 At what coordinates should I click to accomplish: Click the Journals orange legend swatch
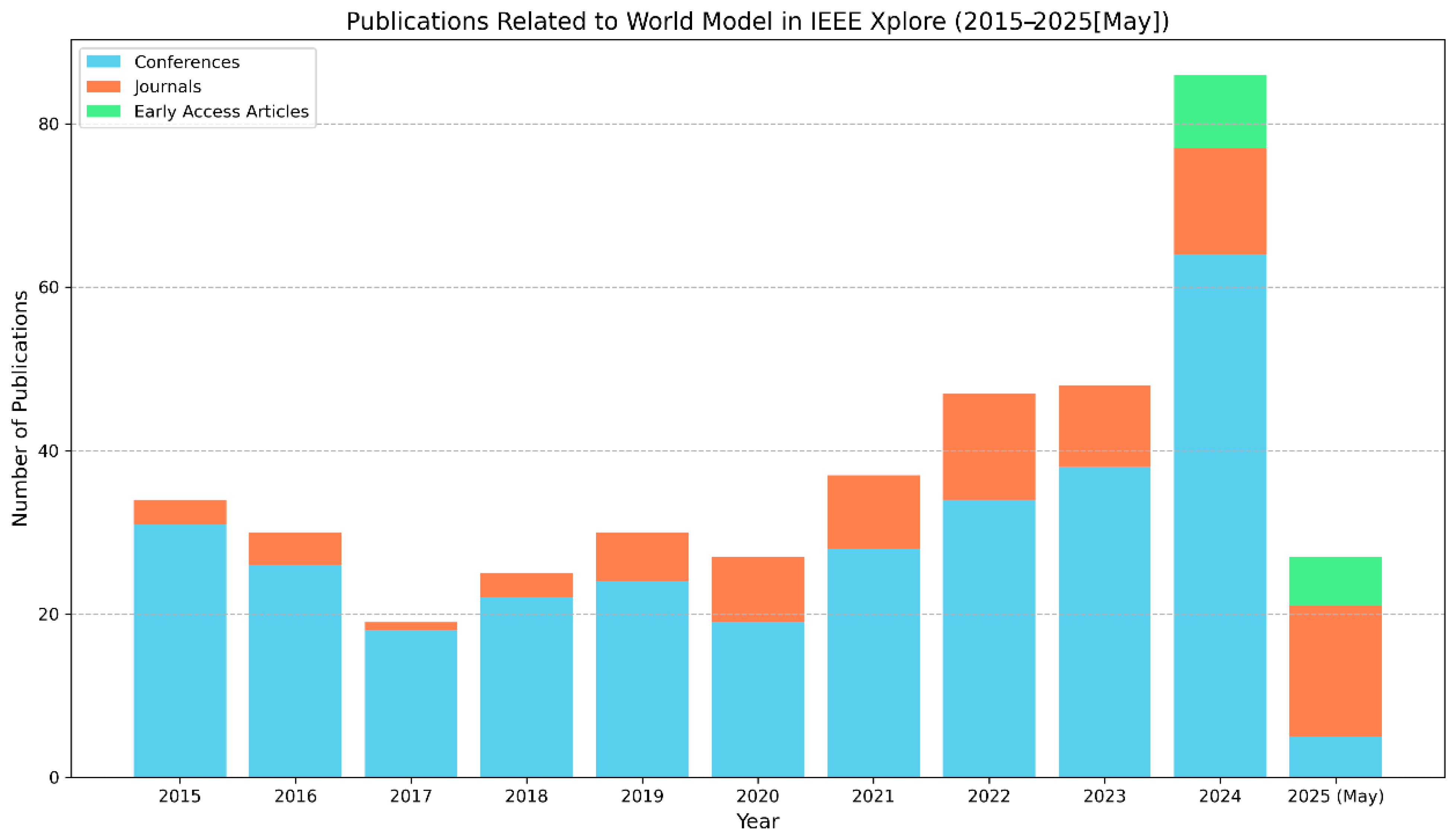(103, 86)
